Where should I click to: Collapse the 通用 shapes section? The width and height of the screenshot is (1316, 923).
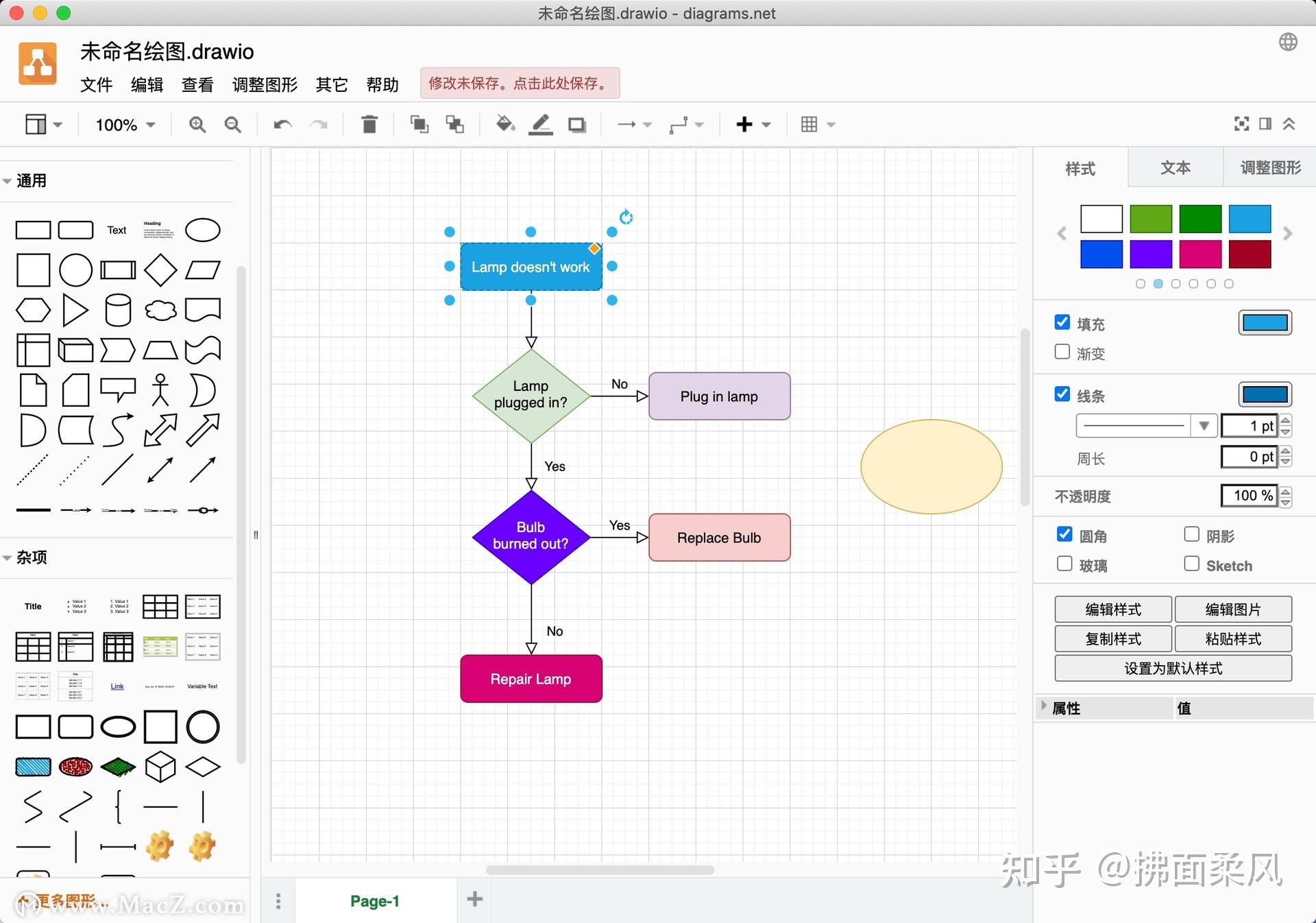pyautogui.click(x=25, y=181)
